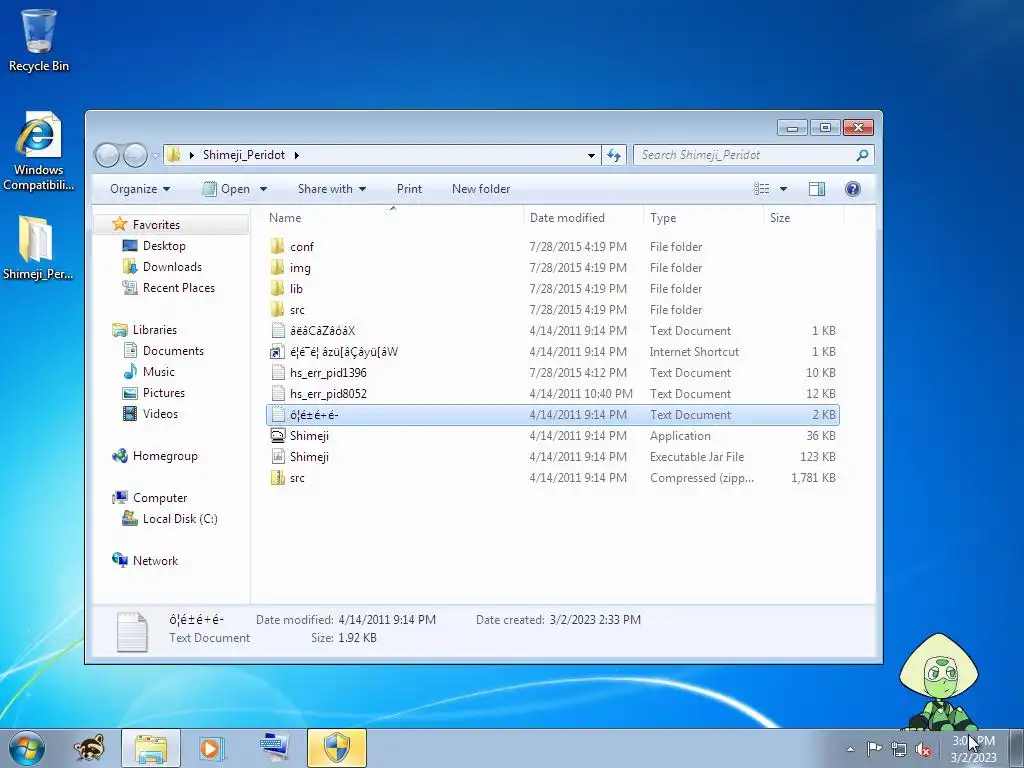
Task: Select the Shimeji Executable Jar File
Action: [x=552, y=456]
